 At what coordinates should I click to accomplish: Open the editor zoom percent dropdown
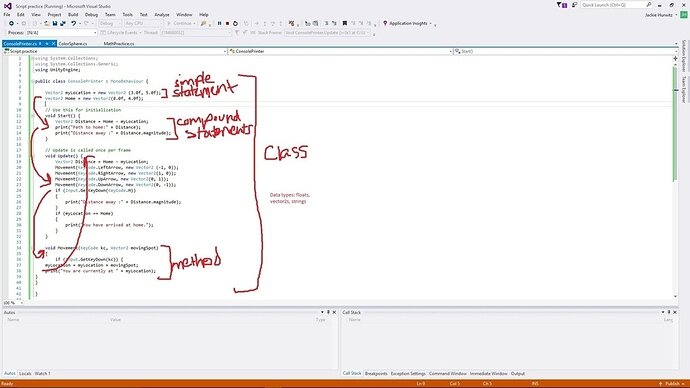(22, 303)
